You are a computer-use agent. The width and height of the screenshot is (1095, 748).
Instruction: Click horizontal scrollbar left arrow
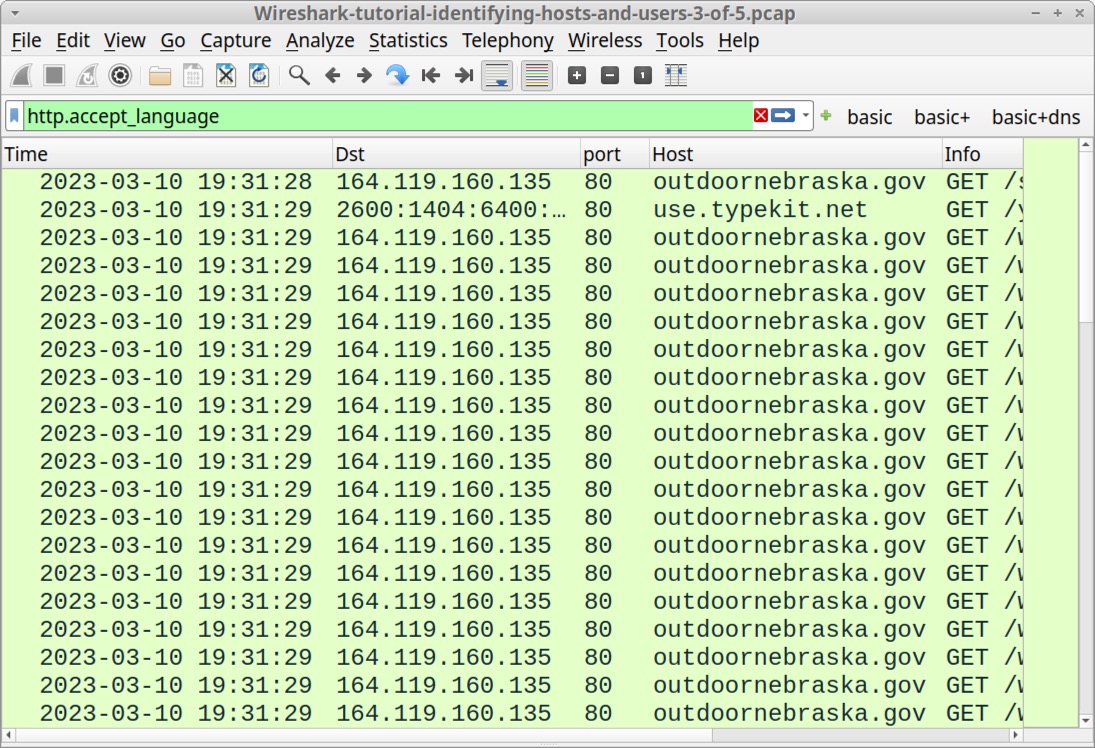coord(8,735)
